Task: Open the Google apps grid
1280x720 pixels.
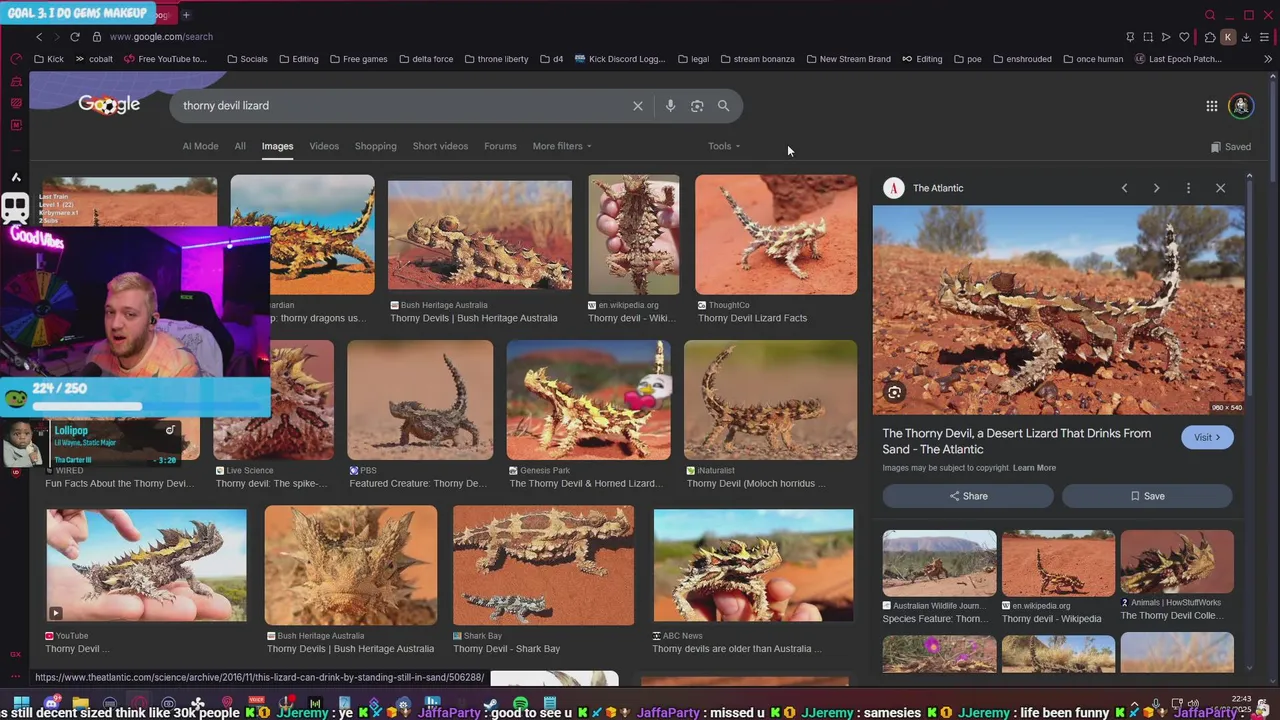Action: pos(1211,106)
